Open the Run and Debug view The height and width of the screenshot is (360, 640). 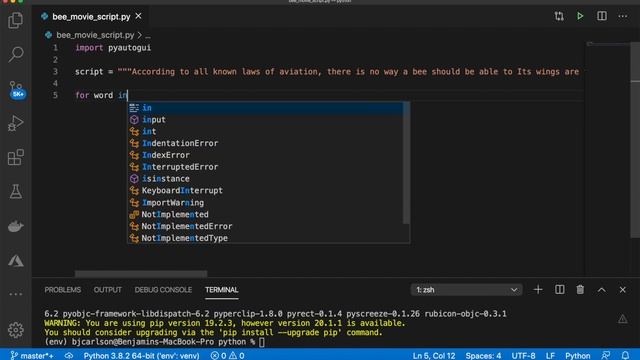point(16,123)
